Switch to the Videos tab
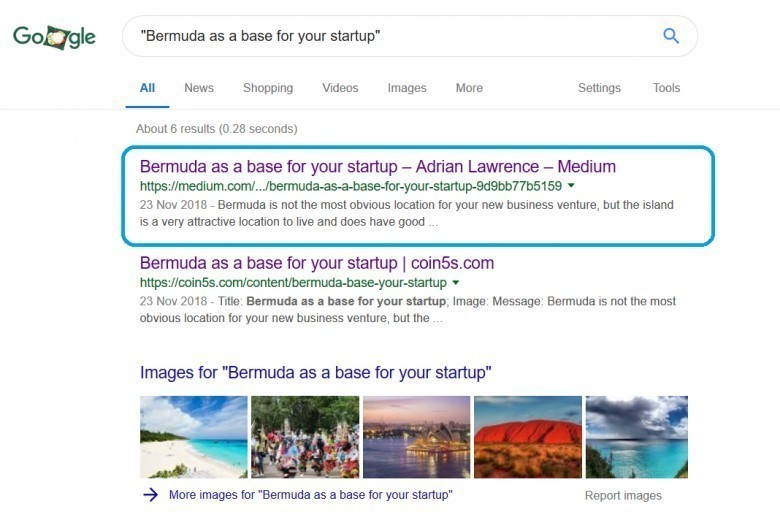Image resolution: width=780 pixels, height=512 pixels. tap(340, 88)
